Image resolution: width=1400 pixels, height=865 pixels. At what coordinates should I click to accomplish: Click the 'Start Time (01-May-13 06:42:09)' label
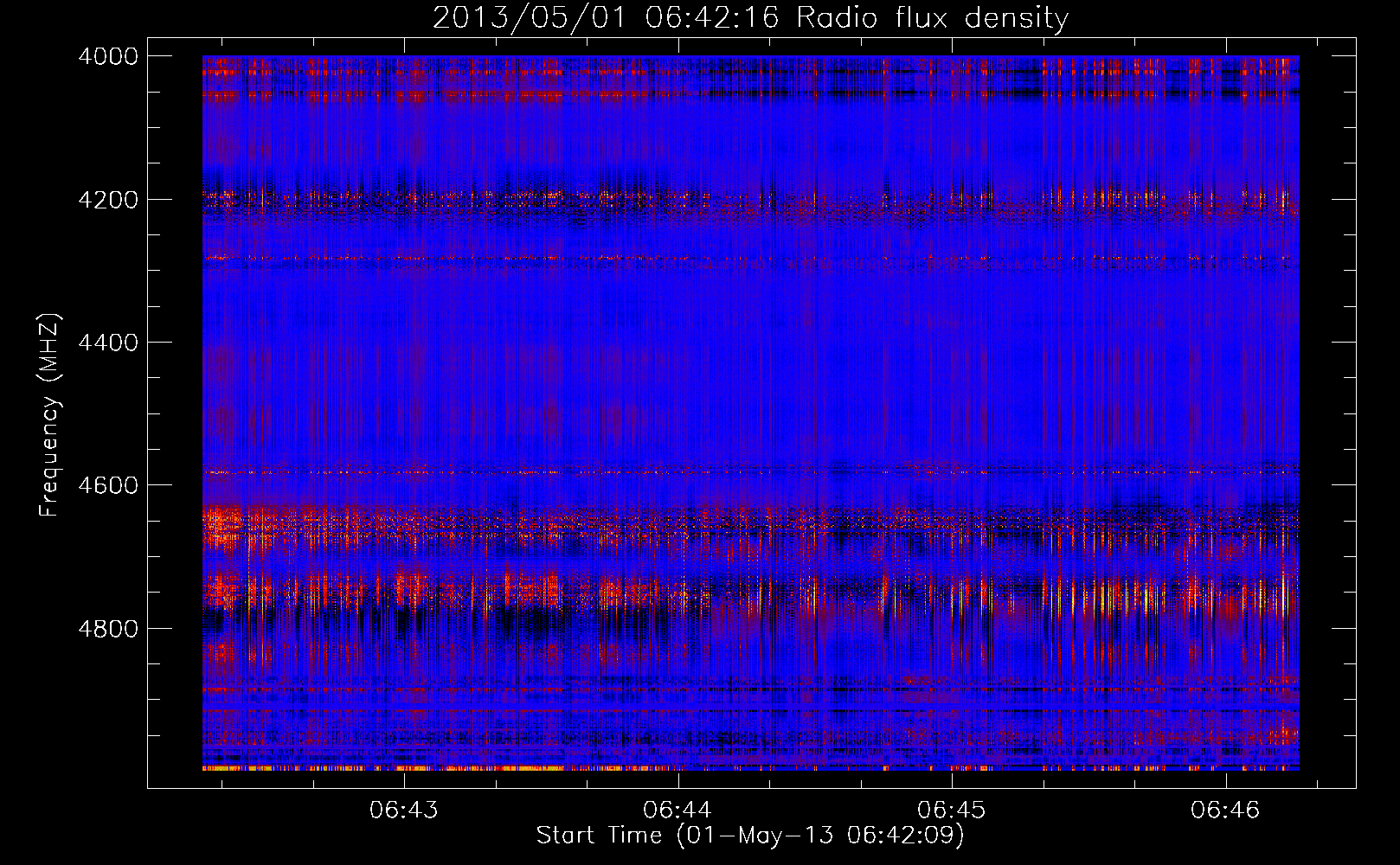click(x=750, y=836)
